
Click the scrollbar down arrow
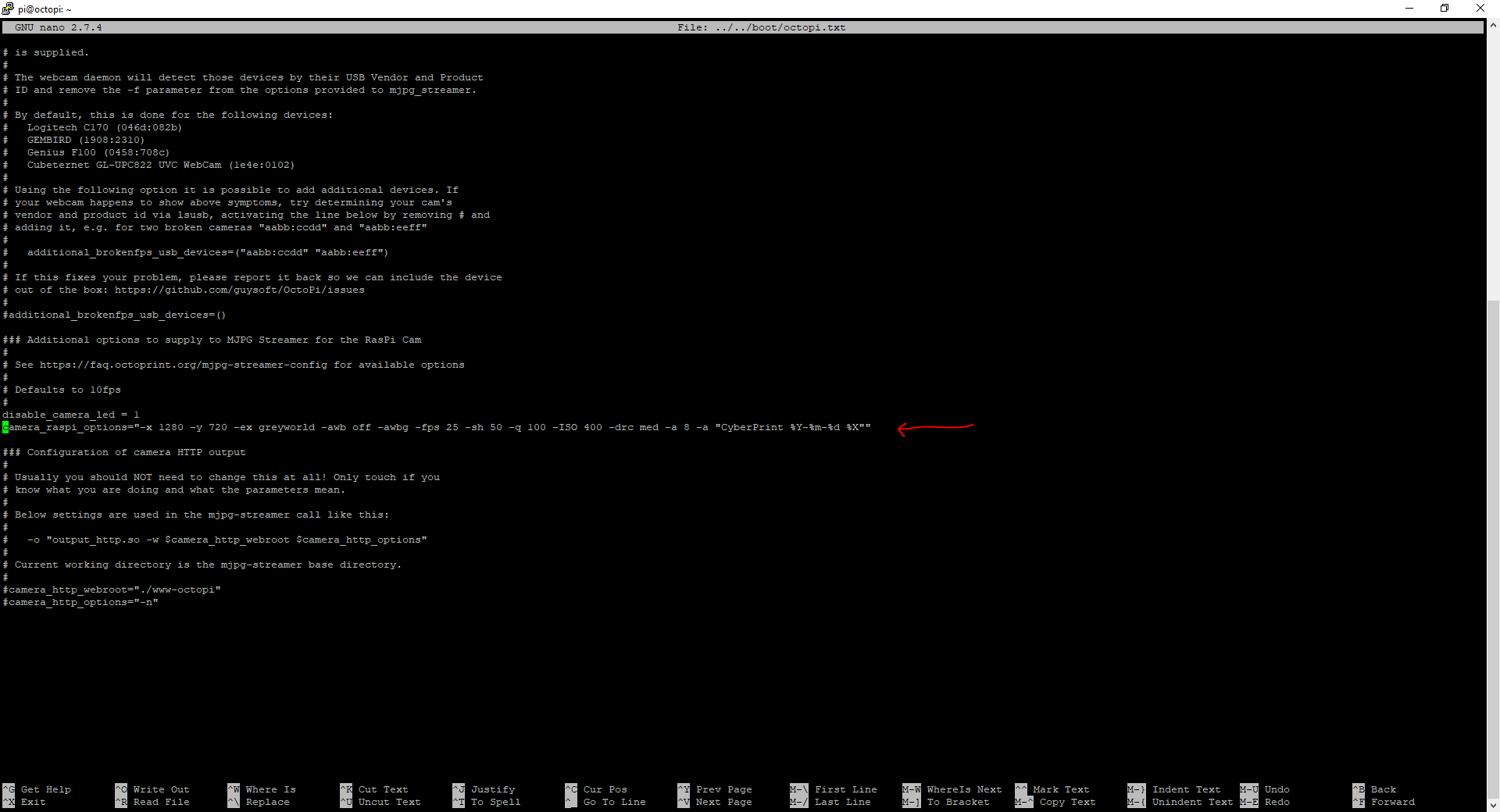1493,805
